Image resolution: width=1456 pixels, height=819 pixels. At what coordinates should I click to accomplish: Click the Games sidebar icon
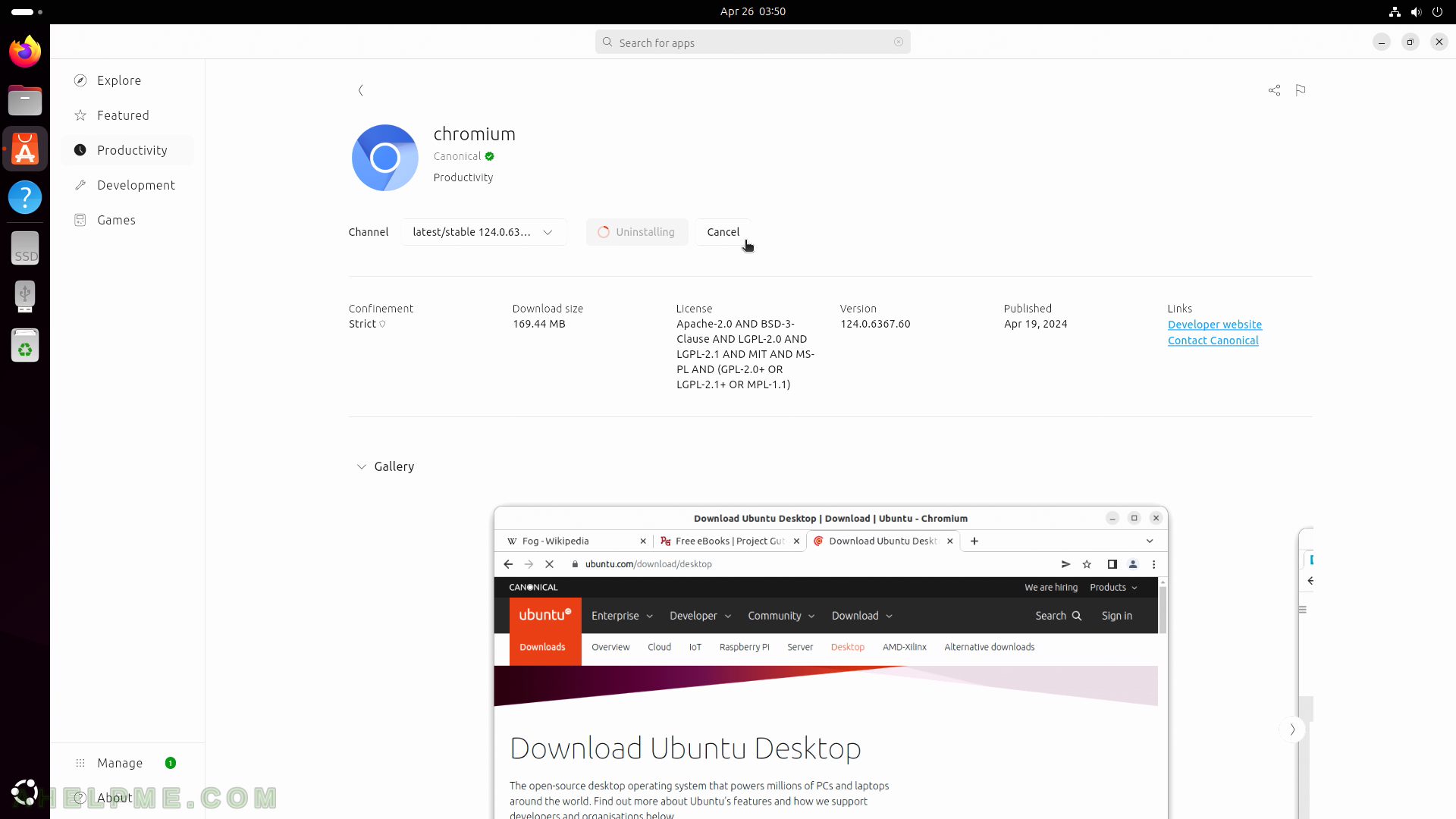pos(80,220)
